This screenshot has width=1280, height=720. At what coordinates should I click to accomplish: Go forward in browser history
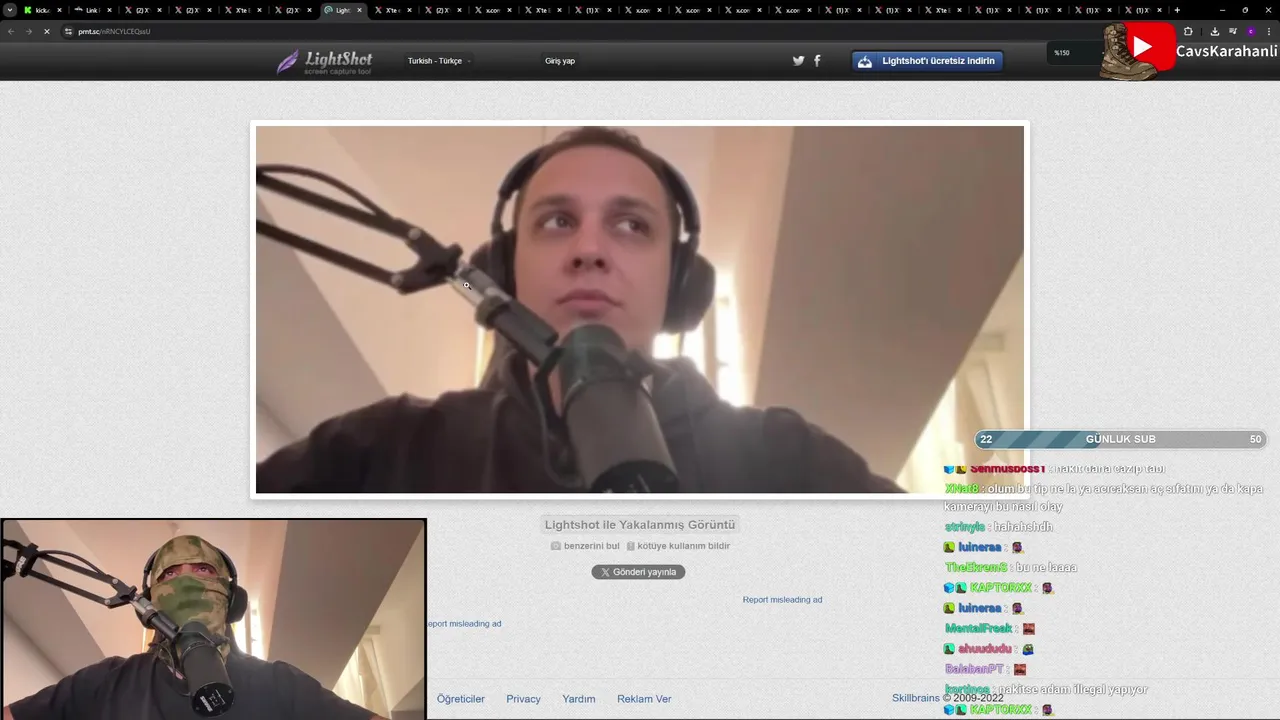click(x=28, y=31)
